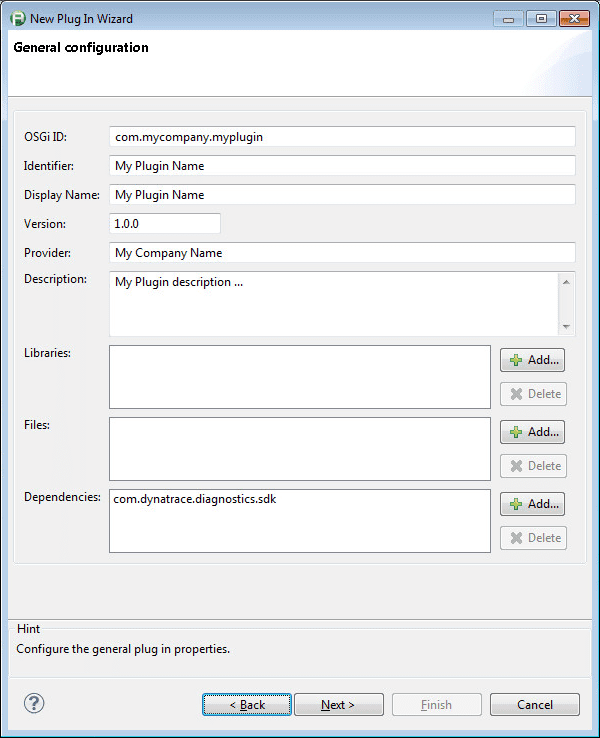Open the help question mark icon
Screen dimensions: 600x738
click(34, 704)
